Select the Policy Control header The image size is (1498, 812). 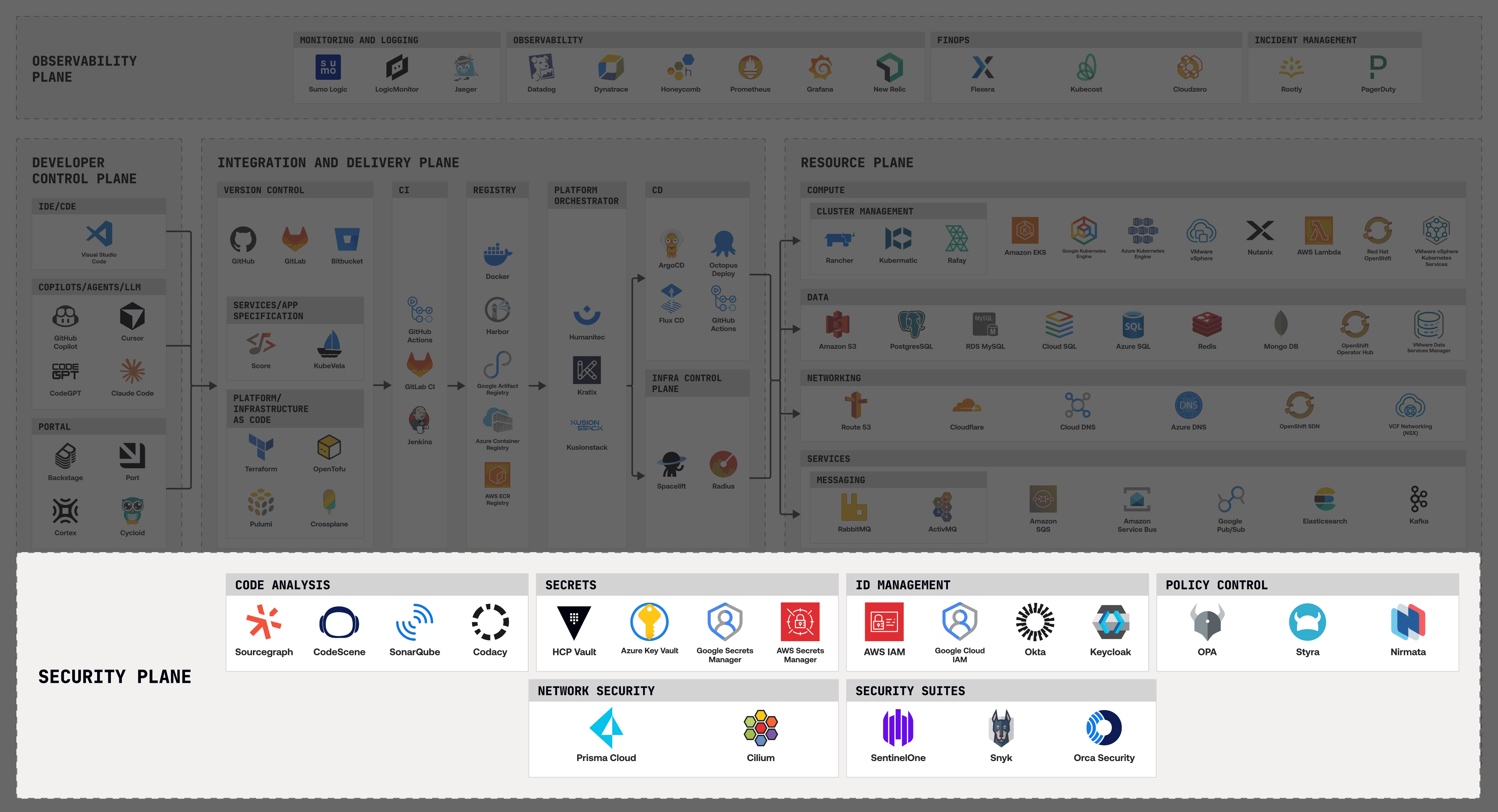point(1216,585)
